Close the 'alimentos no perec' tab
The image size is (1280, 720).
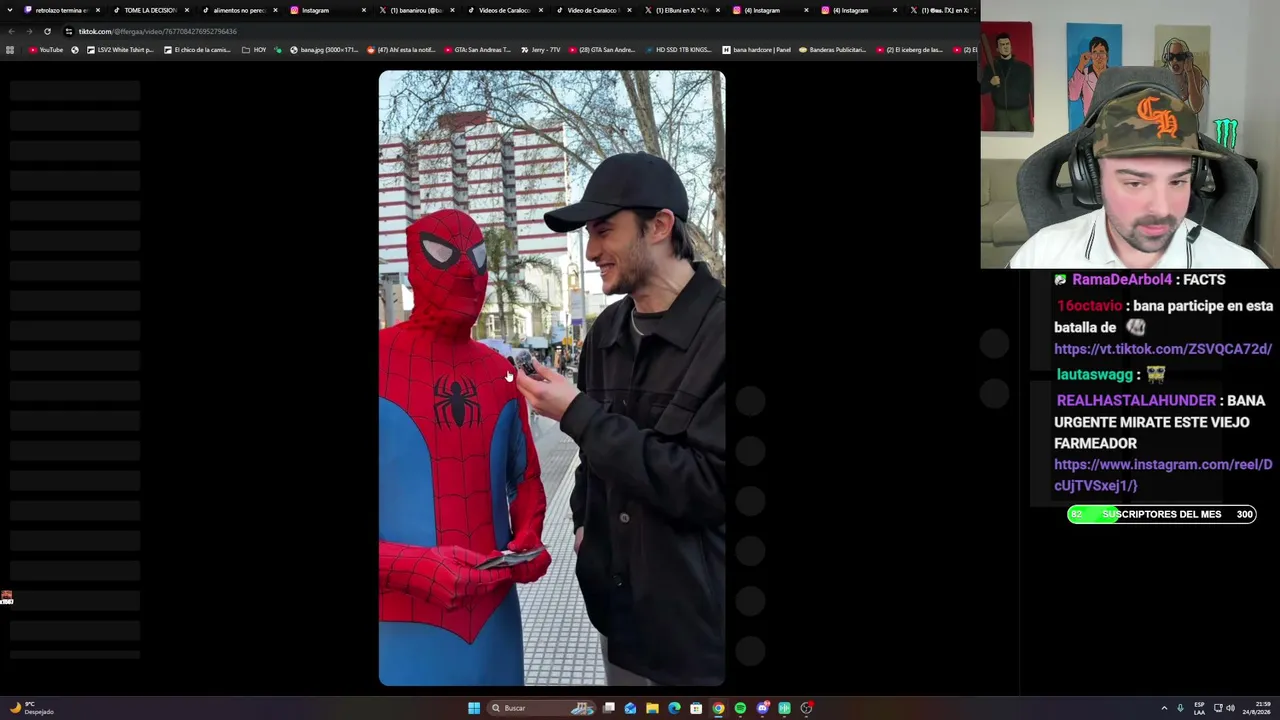click(275, 10)
